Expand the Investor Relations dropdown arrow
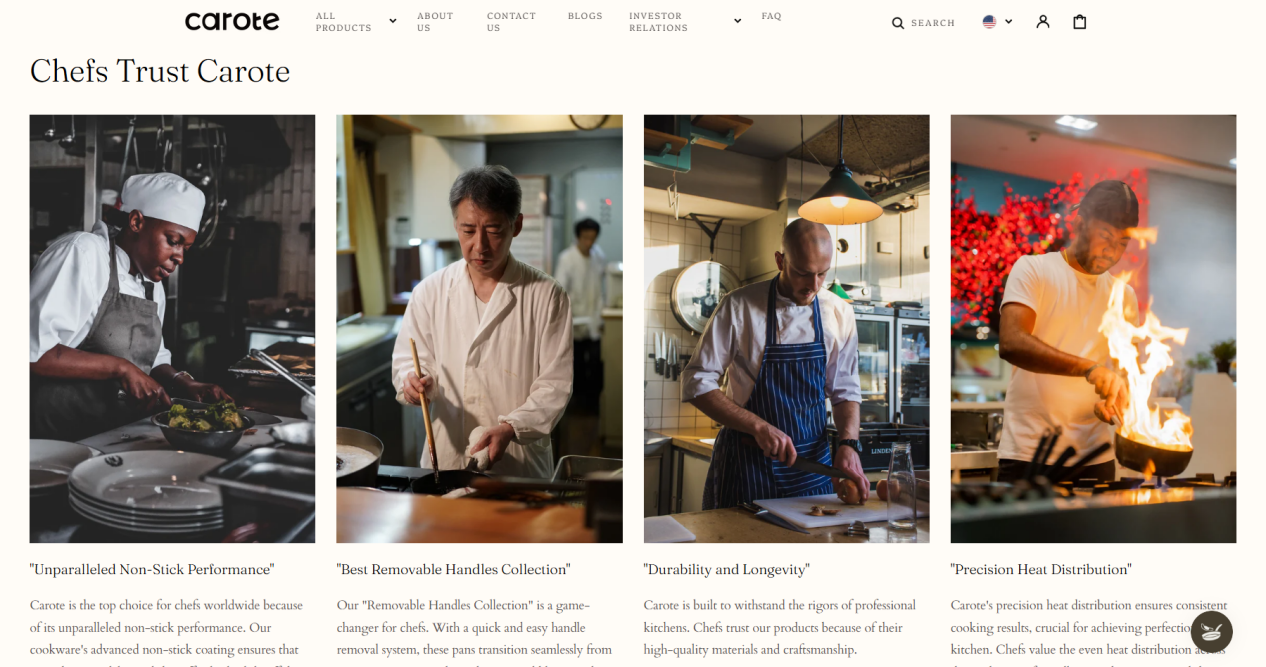 (737, 21)
